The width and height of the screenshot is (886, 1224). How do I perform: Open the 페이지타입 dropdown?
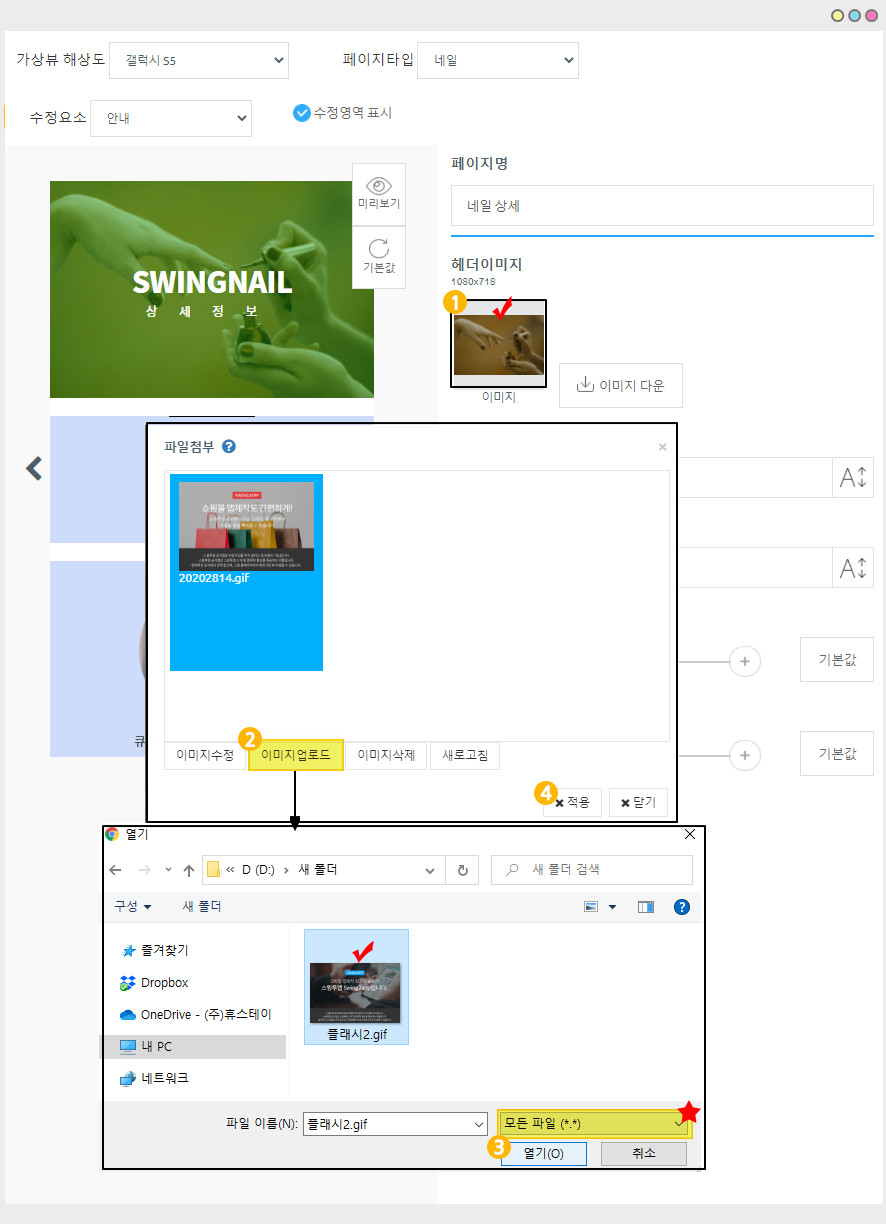click(x=497, y=60)
